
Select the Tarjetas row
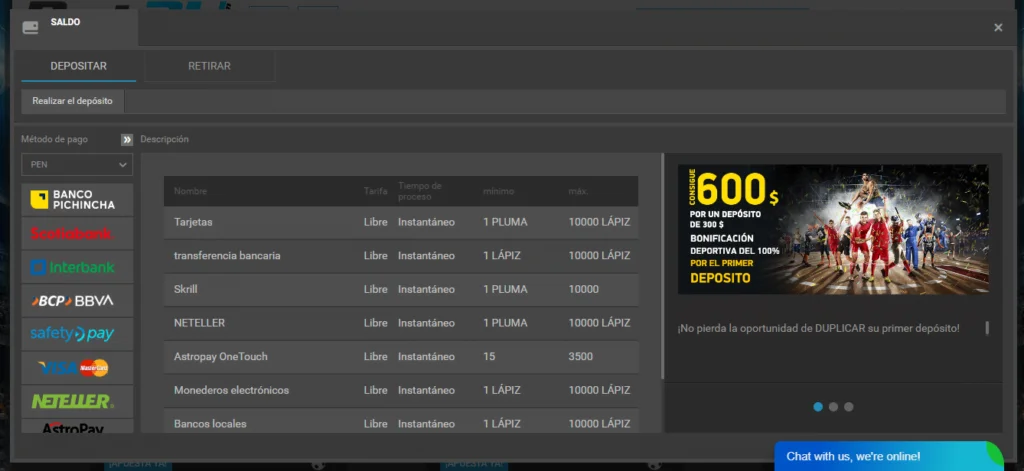(401, 222)
